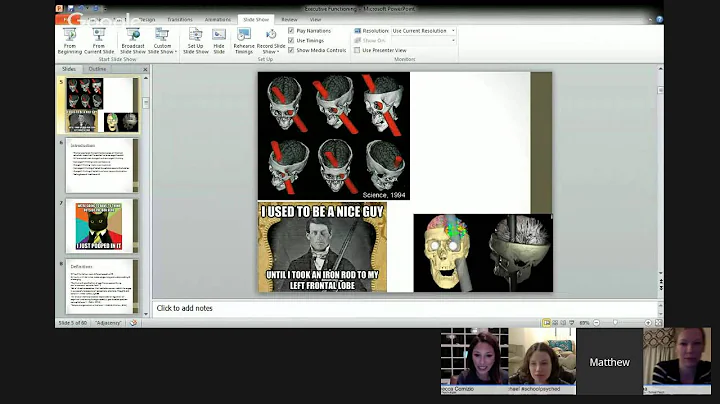Screen dimensions: 720x404
Task: Switch to Reading view icon
Action: 563,323
